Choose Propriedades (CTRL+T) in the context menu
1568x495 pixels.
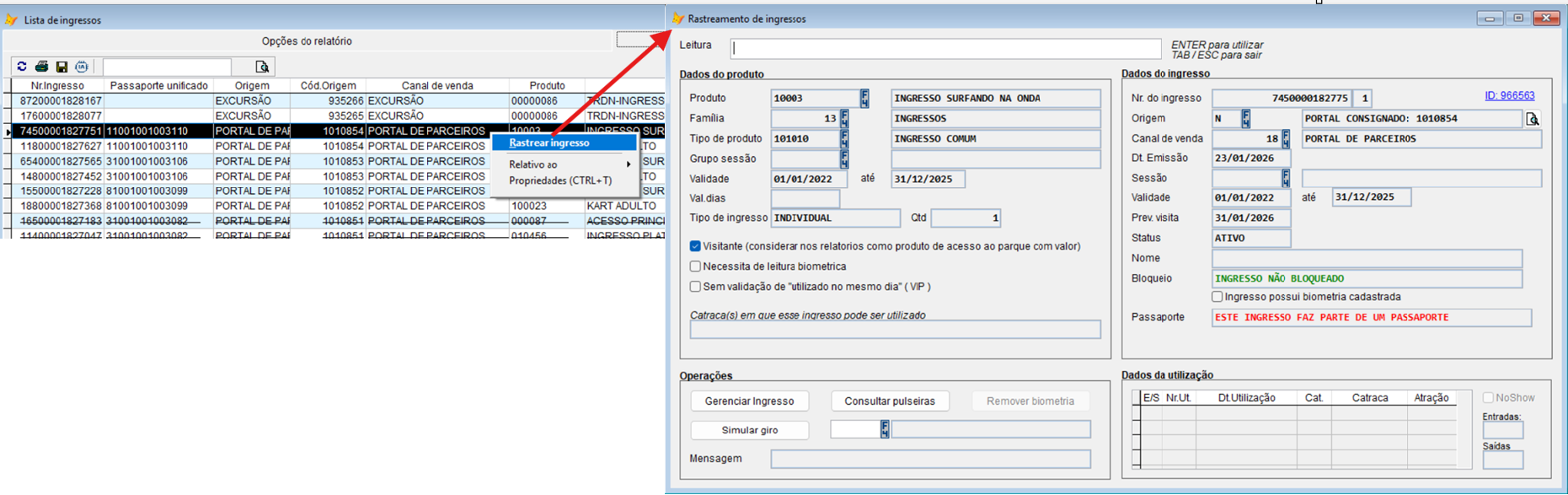pyautogui.click(x=560, y=180)
